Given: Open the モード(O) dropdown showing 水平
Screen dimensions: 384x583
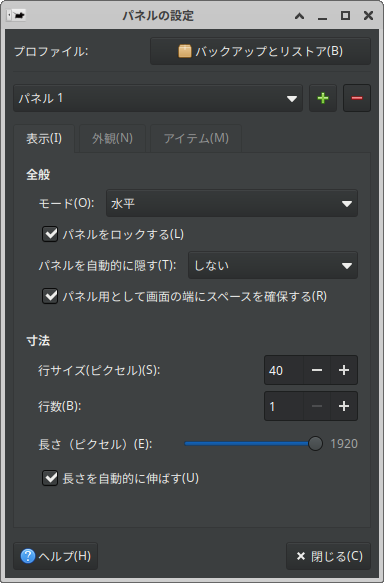Looking at the screenshot, I should click(232, 203).
